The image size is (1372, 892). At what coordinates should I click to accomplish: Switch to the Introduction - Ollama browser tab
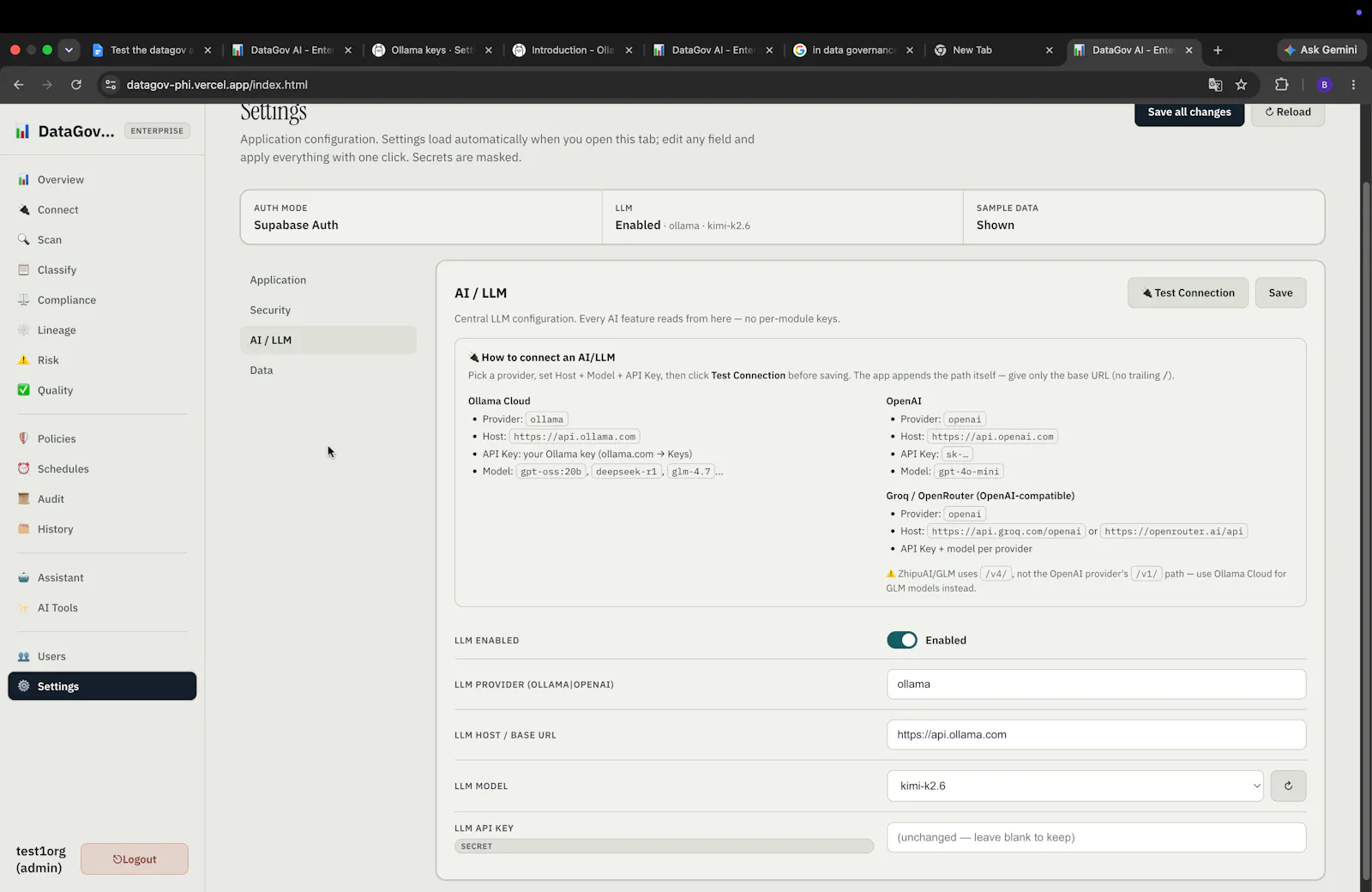572,50
